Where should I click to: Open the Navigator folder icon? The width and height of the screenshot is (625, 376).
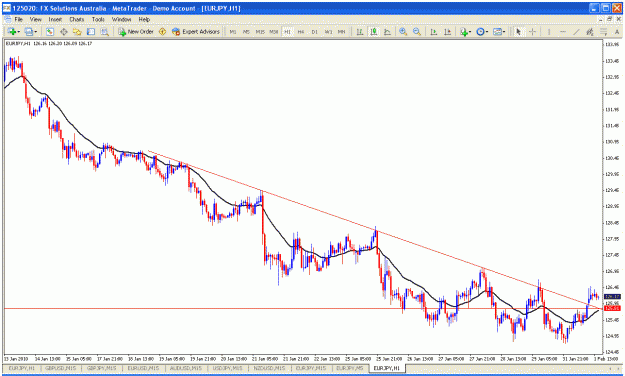click(77, 31)
